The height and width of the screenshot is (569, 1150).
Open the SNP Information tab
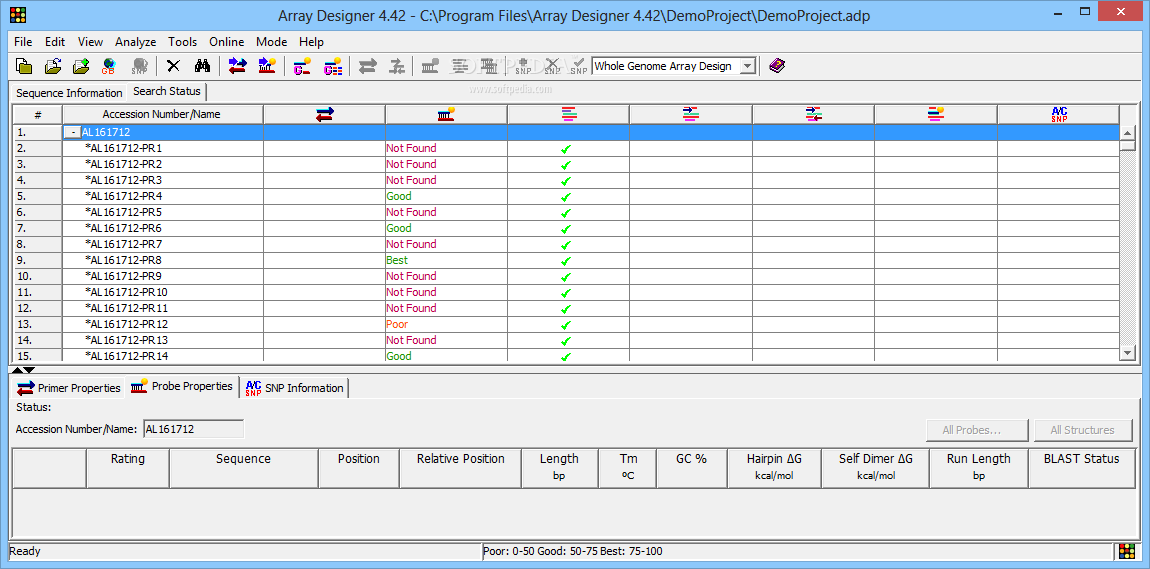click(x=294, y=388)
